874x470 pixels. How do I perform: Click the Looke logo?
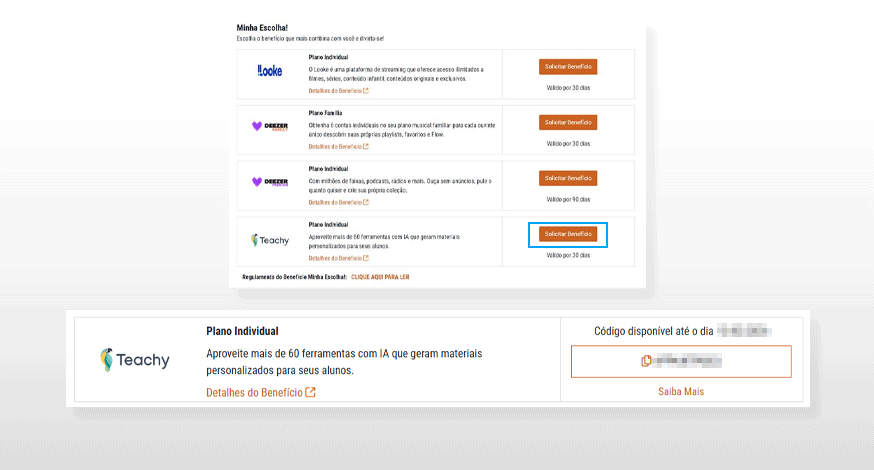click(x=270, y=71)
